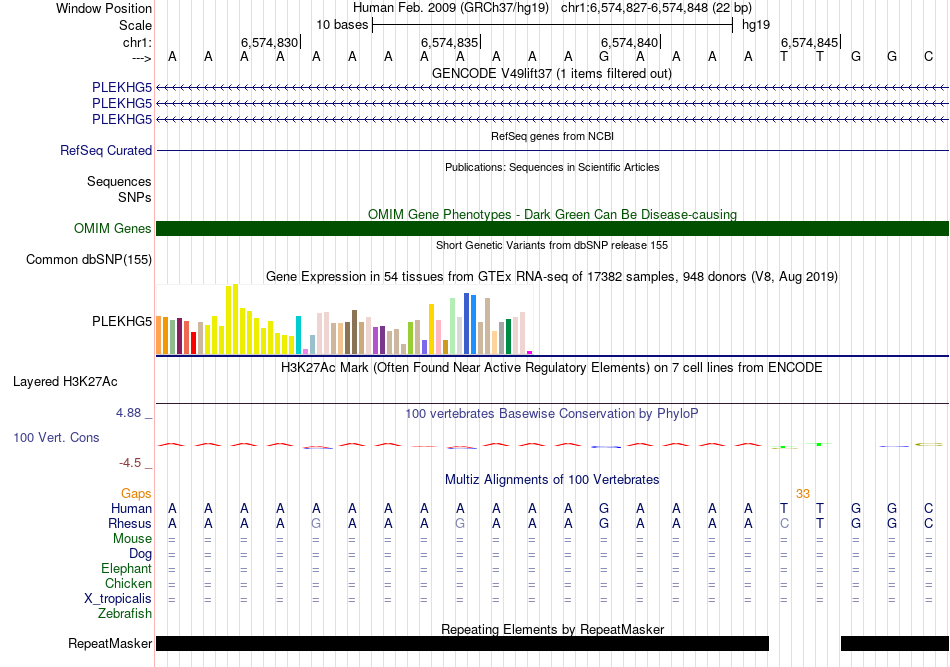Open Repeating Elements by RepeatMasker title

click(x=552, y=629)
